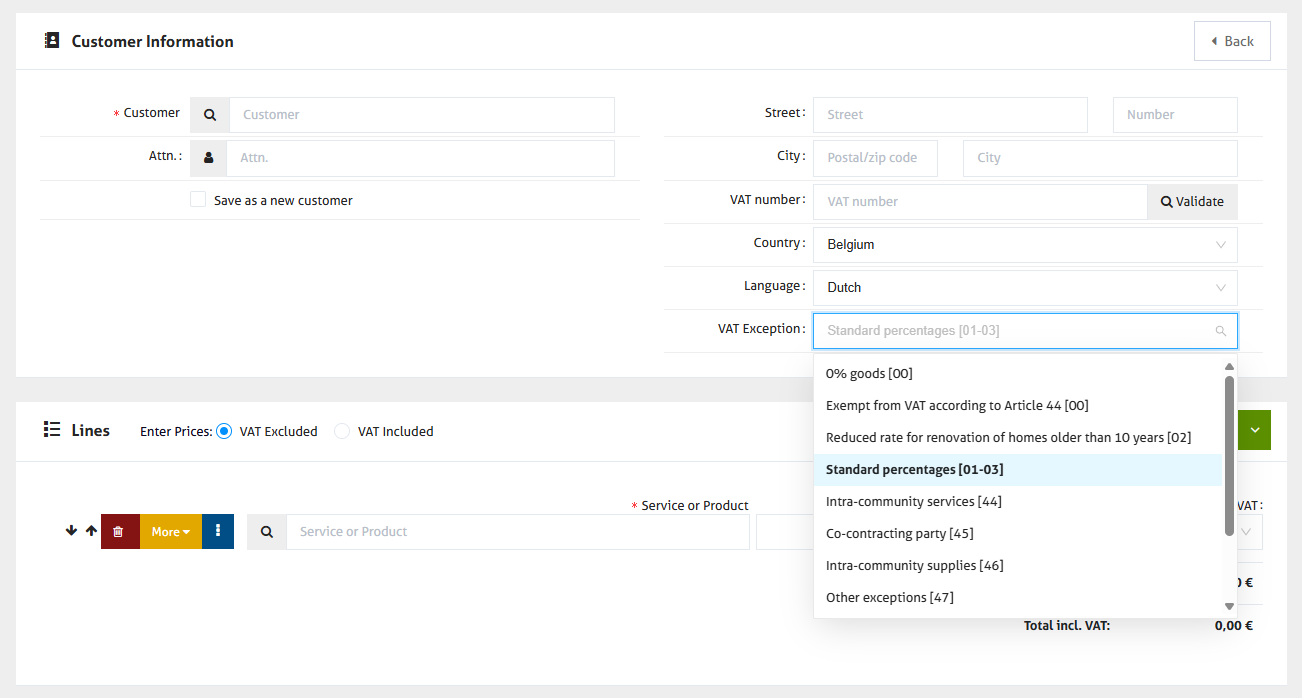Click the Attn. person icon
Image resolution: width=1302 pixels, height=698 pixels.
(x=208, y=158)
